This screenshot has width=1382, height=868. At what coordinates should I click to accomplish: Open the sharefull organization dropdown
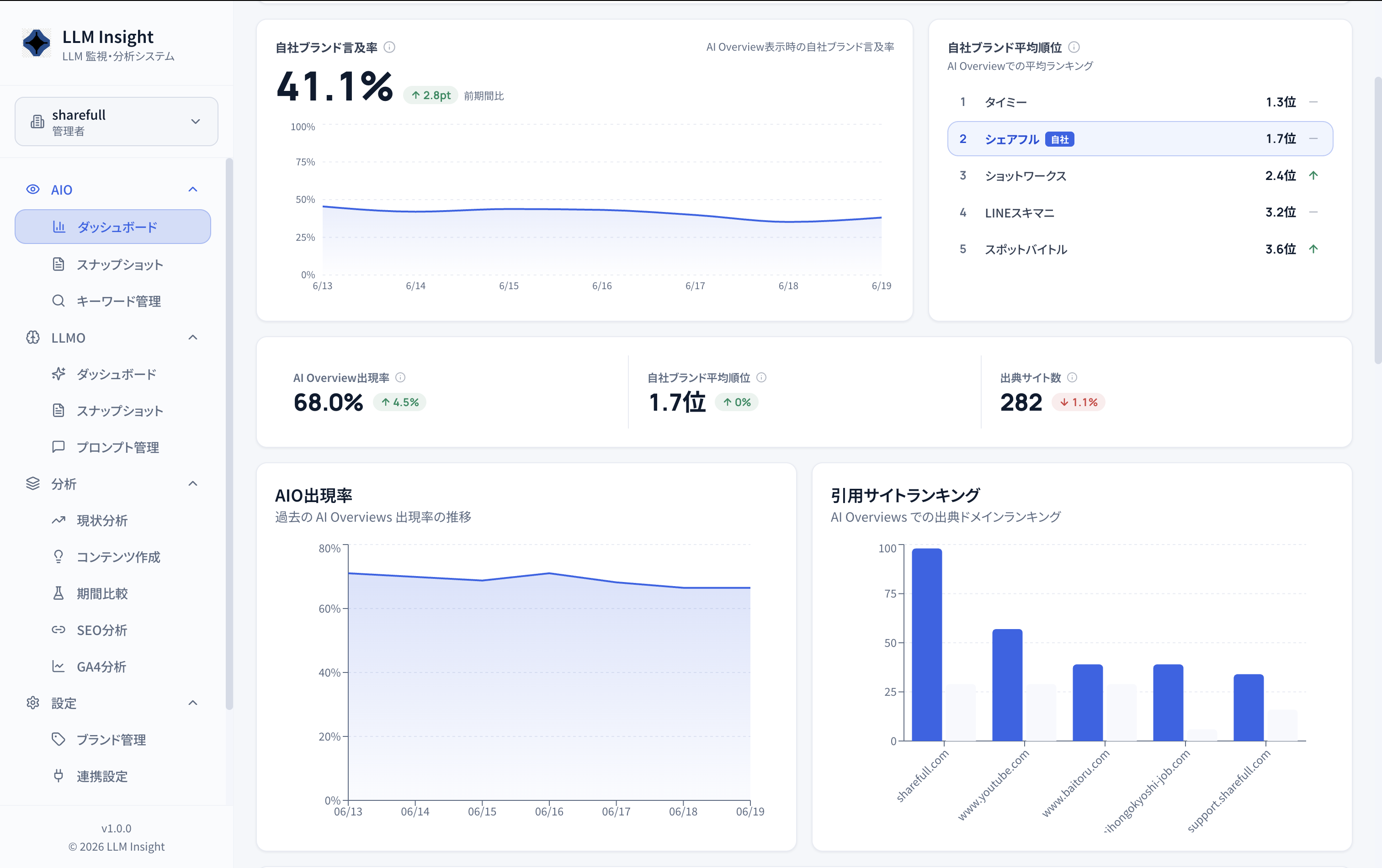117,122
